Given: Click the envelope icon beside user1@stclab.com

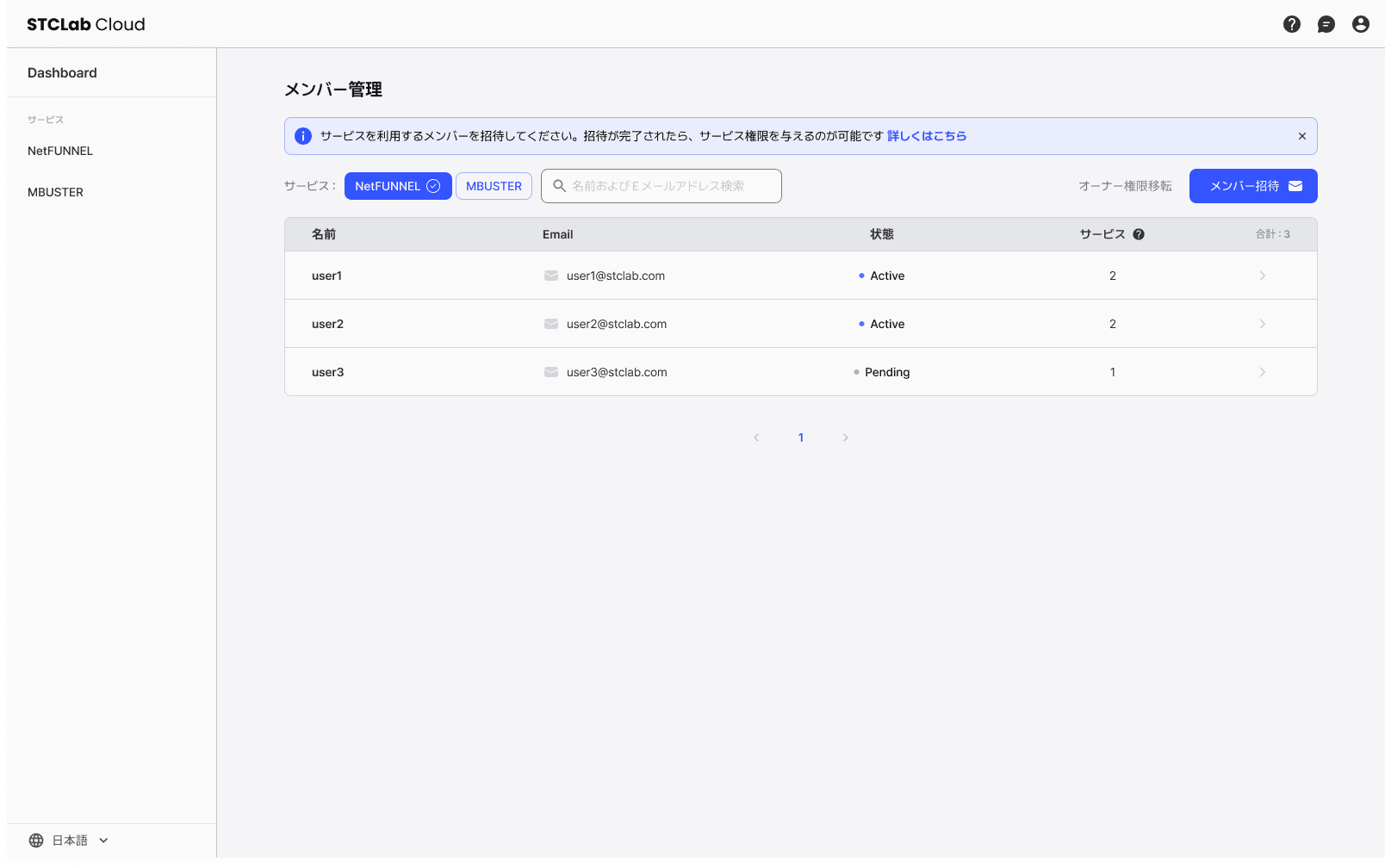Looking at the screenshot, I should point(551,276).
